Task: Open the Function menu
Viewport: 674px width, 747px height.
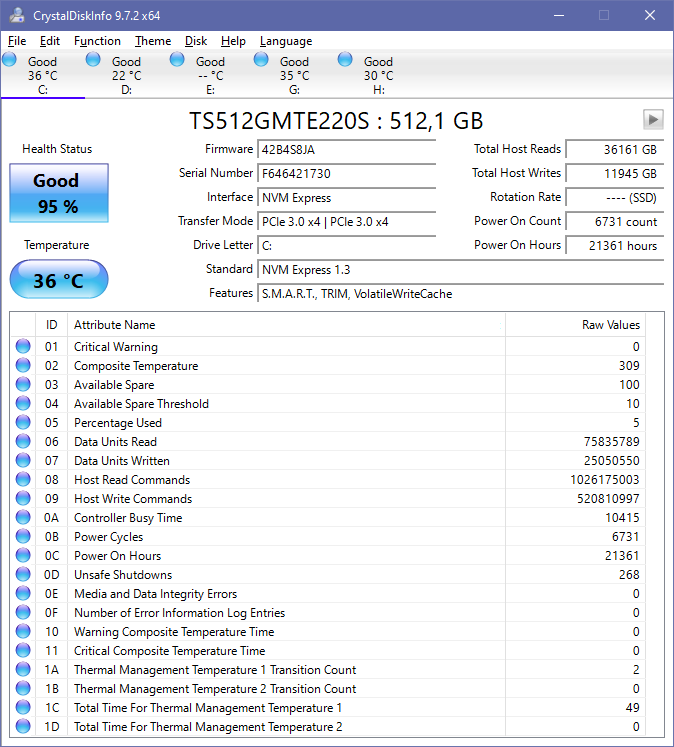Action: pyautogui.click(x=97, y=41)
